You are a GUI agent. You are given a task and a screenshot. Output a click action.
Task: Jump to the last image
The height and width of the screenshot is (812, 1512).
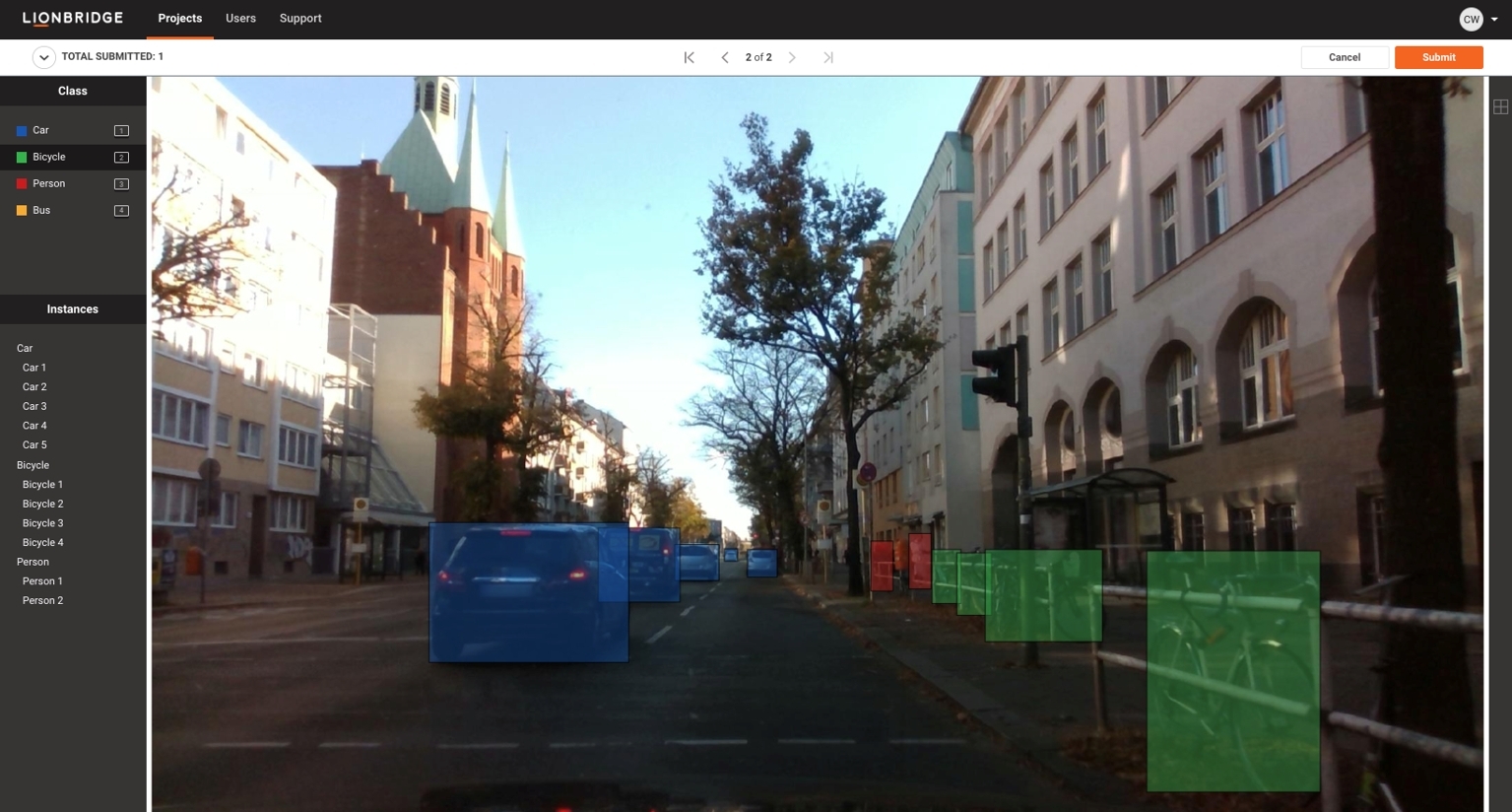tap(828, 57)
